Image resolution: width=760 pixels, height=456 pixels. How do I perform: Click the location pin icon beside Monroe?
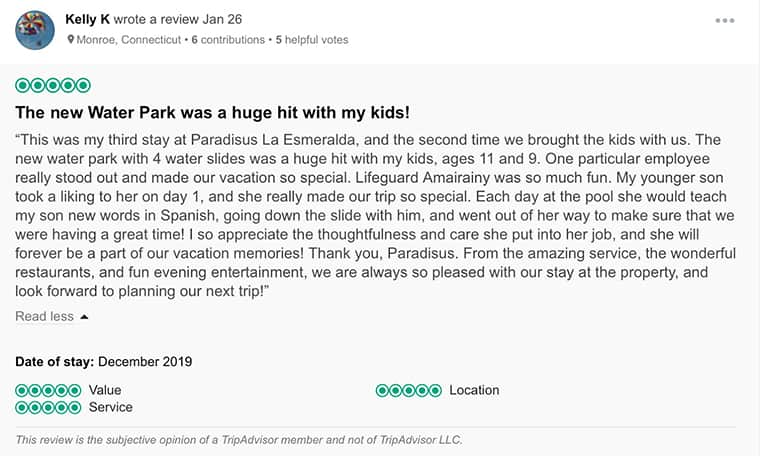click(x=71, y=40)
